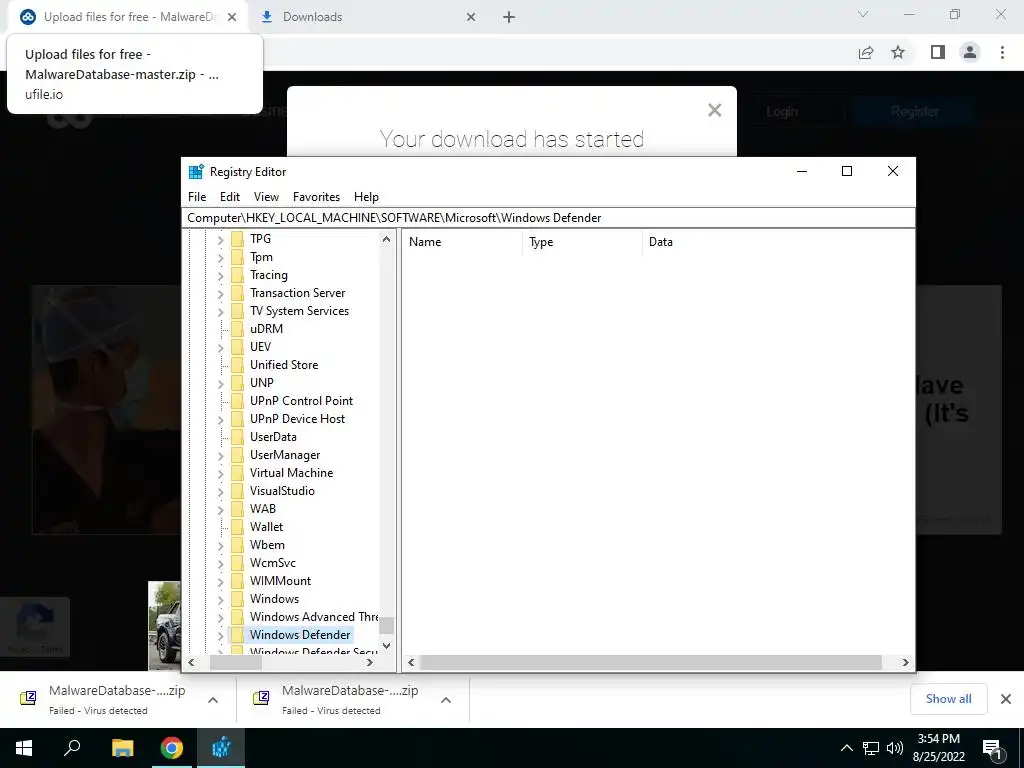Image resolution: width=1024 pixels, height=768 pixels.
Task: Open the View menu in Registry Editor
Action: click(x=266, y=197)
